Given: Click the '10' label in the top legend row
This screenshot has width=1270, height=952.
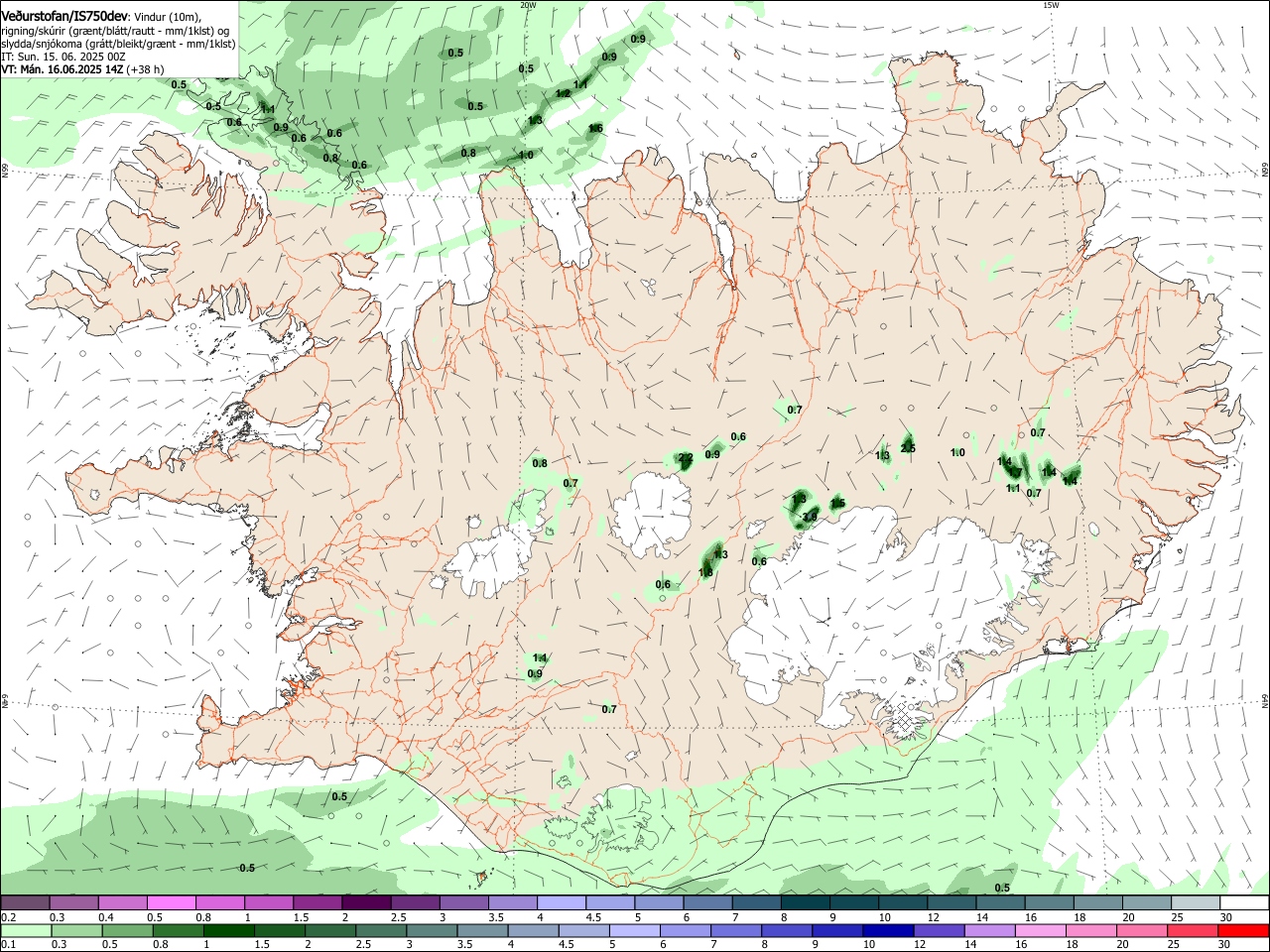Looking at the screenshot, I should (x=884, y=917).
